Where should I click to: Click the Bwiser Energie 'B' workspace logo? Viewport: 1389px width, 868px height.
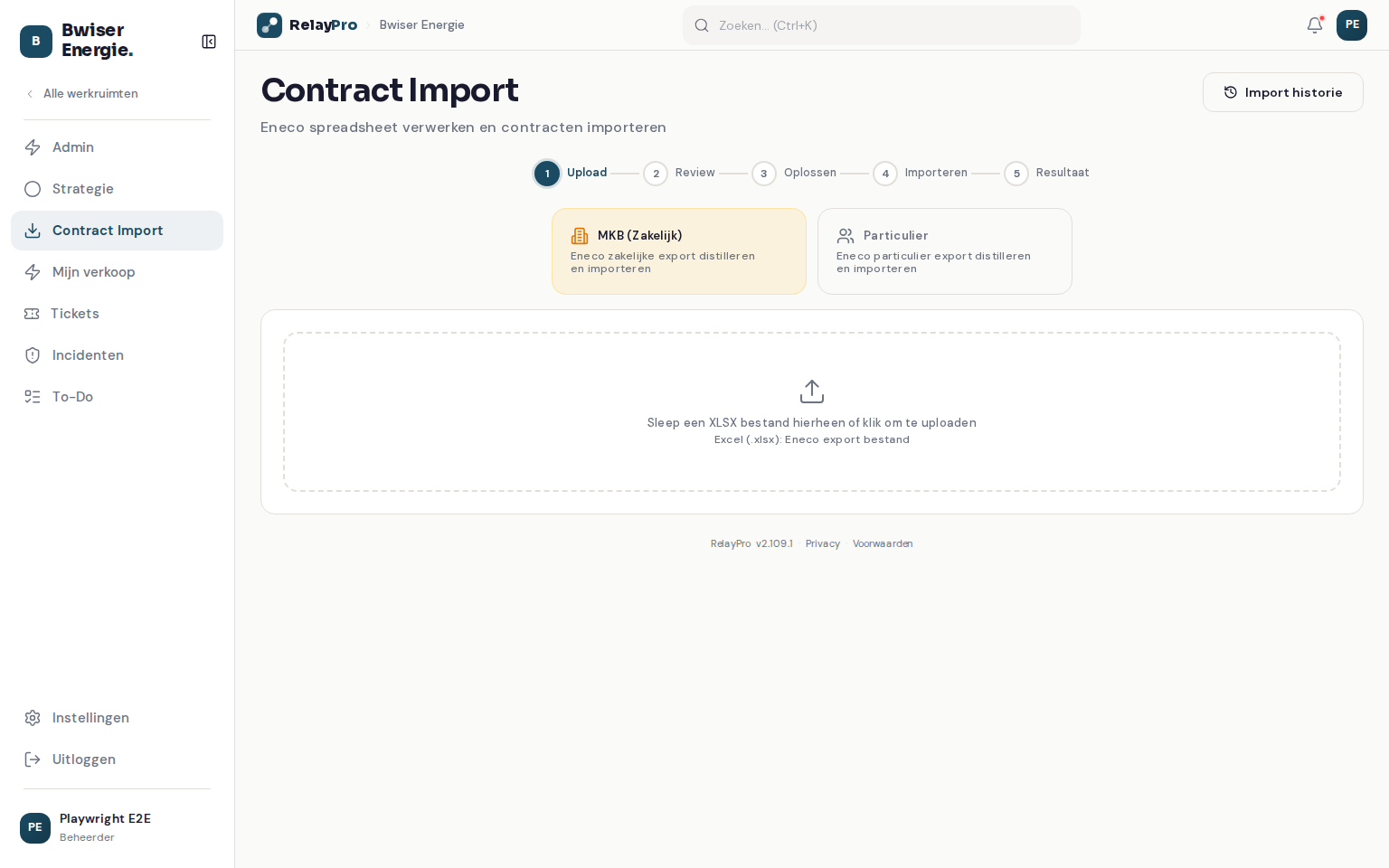coord(36,42)
